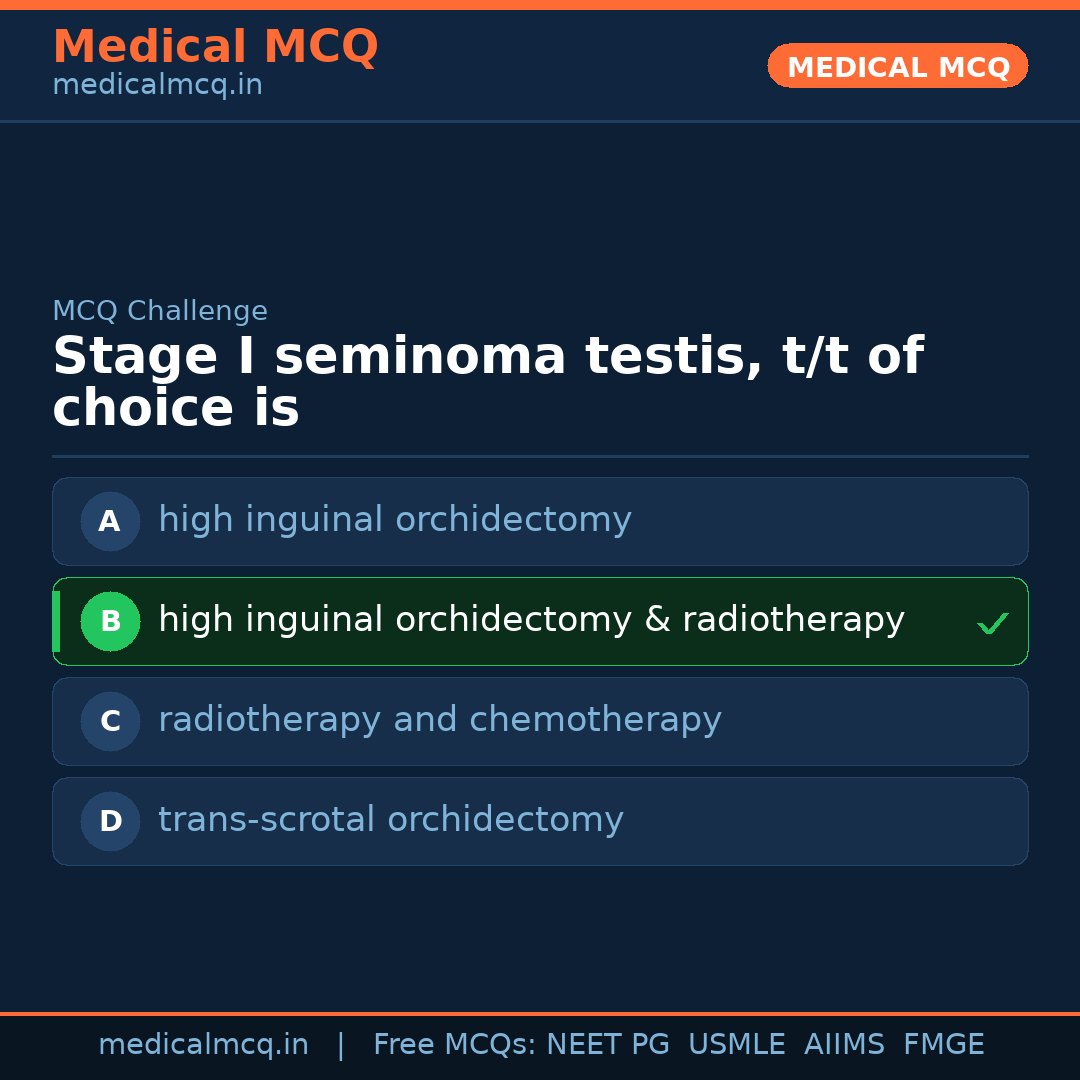
Task: Select AIIMS in the footer
Action: 844,1045
